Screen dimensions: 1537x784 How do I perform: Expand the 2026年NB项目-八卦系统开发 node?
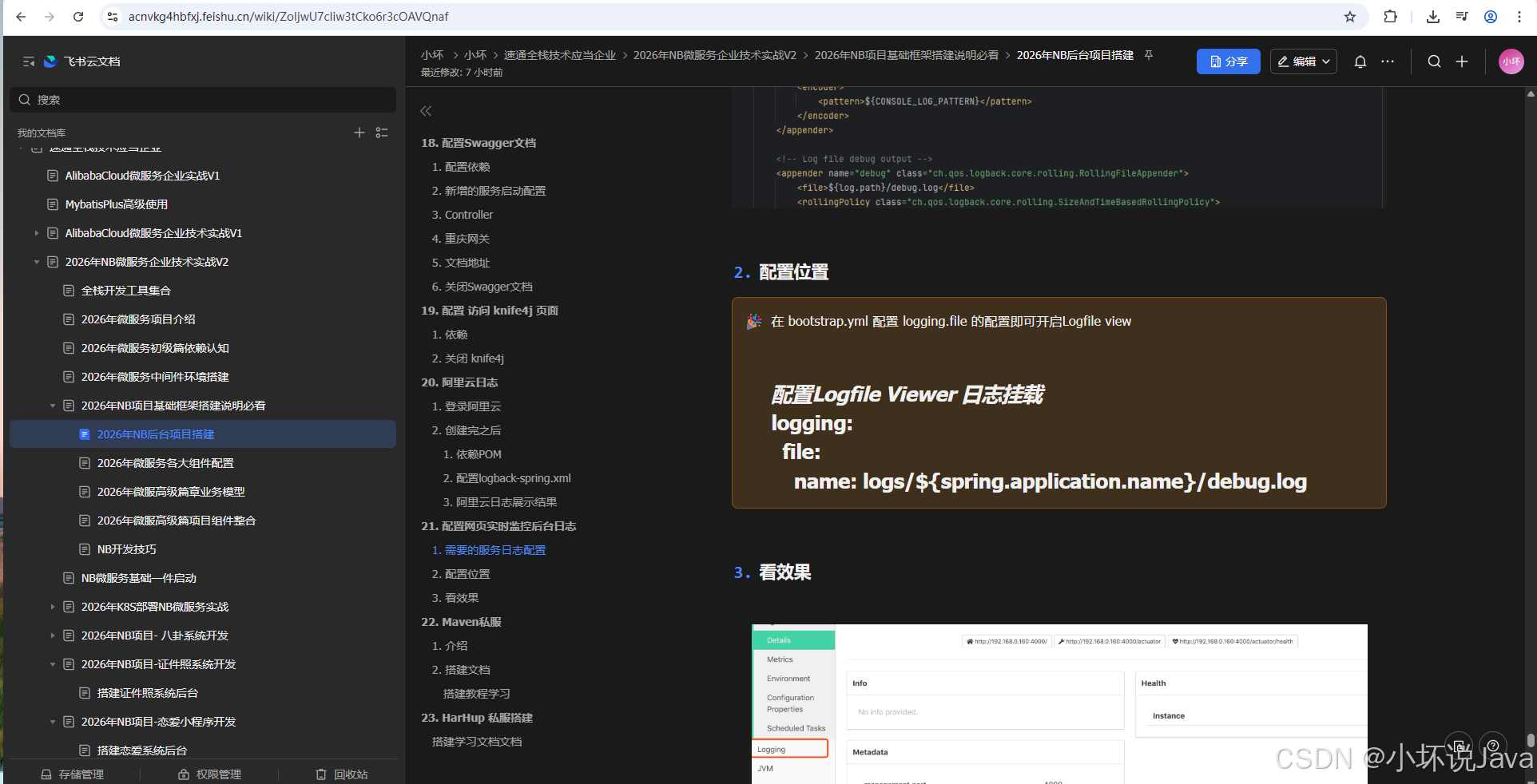point(53,636)
